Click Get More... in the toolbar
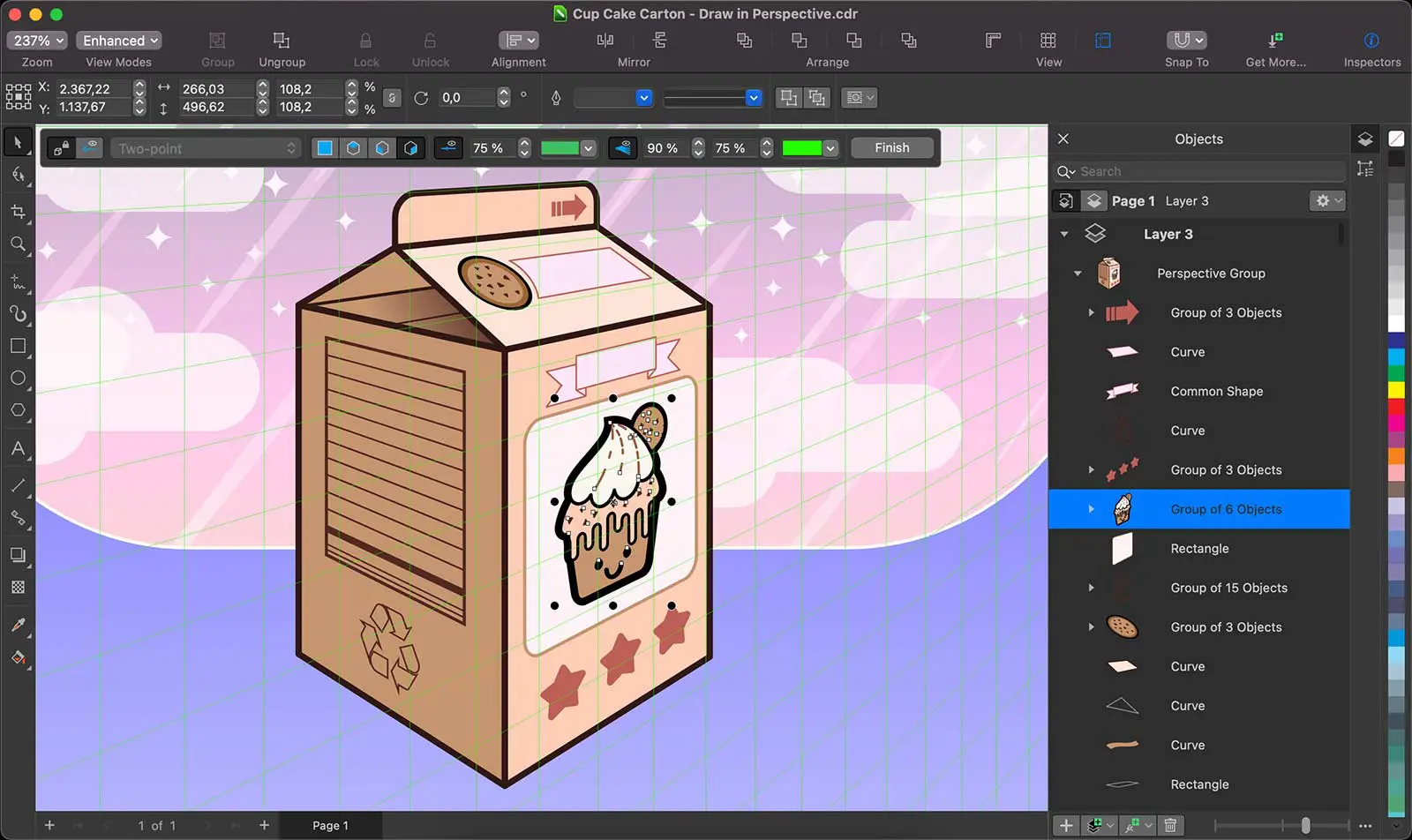The height and width of the screenshot is (840, 1412). [x=1275, y=41]
